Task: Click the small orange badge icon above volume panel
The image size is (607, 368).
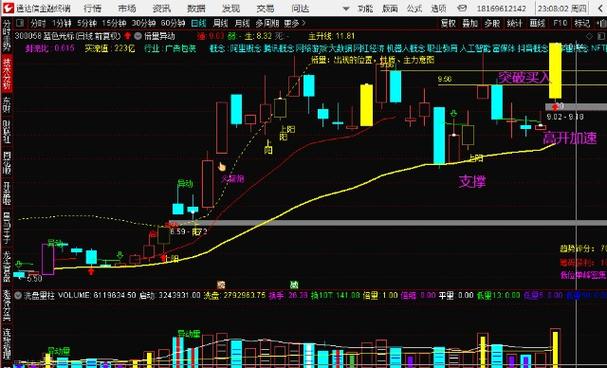Action: point(221,285)
